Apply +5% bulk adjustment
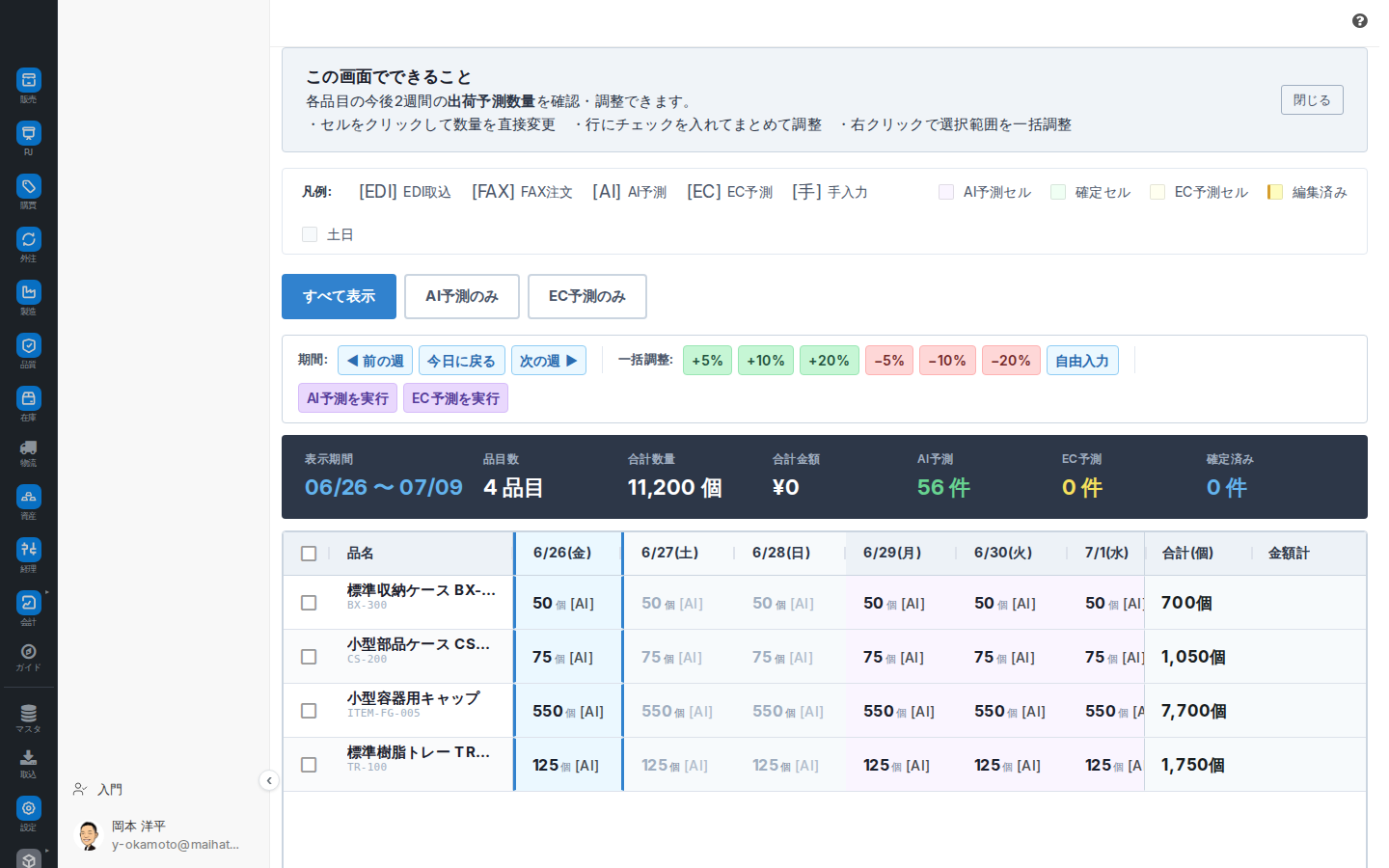Screen dimensions: 1389x868 coord(707,361)
